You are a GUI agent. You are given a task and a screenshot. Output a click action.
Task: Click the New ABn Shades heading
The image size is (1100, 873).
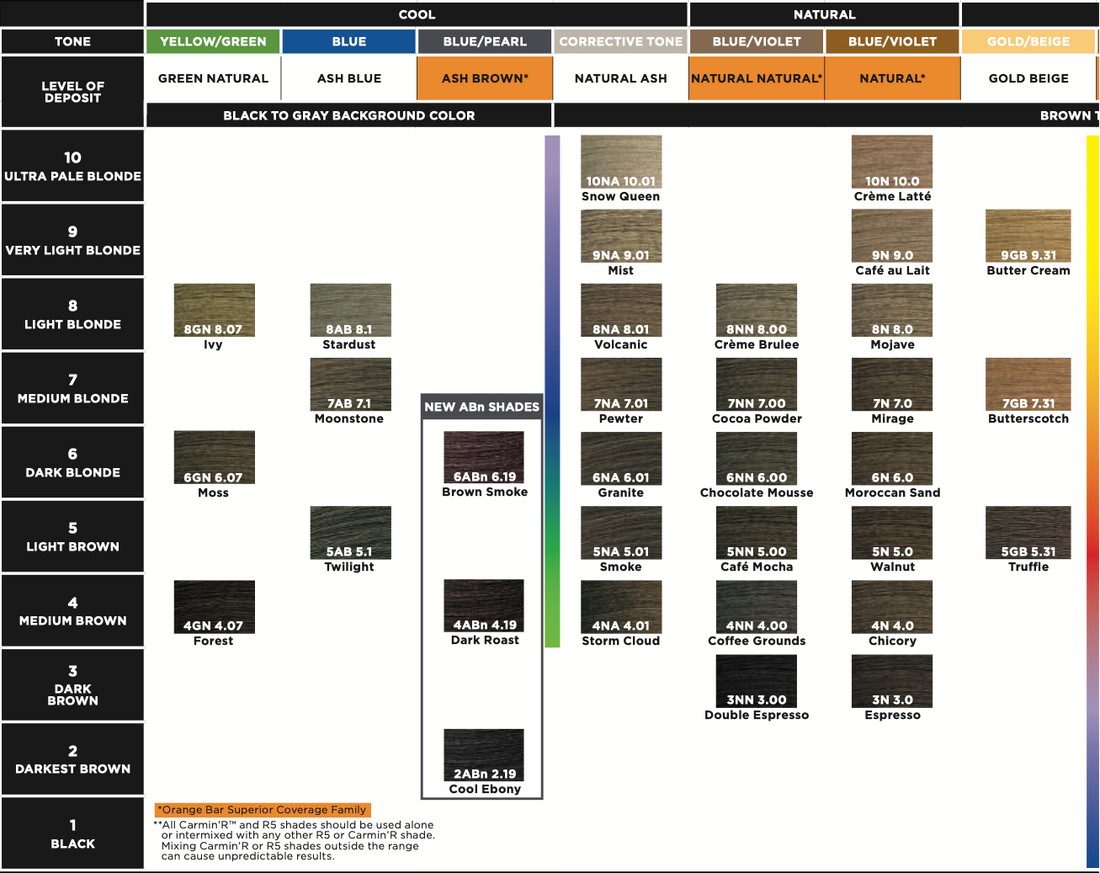point(482,407)
